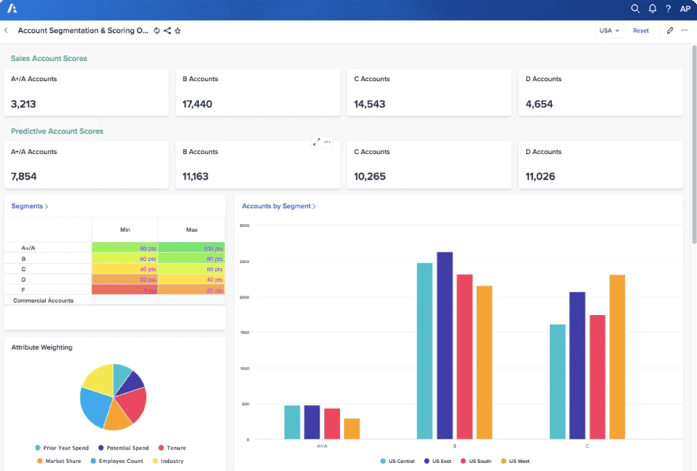
Task: Open notifications bell icon
Action: point(652,8)
